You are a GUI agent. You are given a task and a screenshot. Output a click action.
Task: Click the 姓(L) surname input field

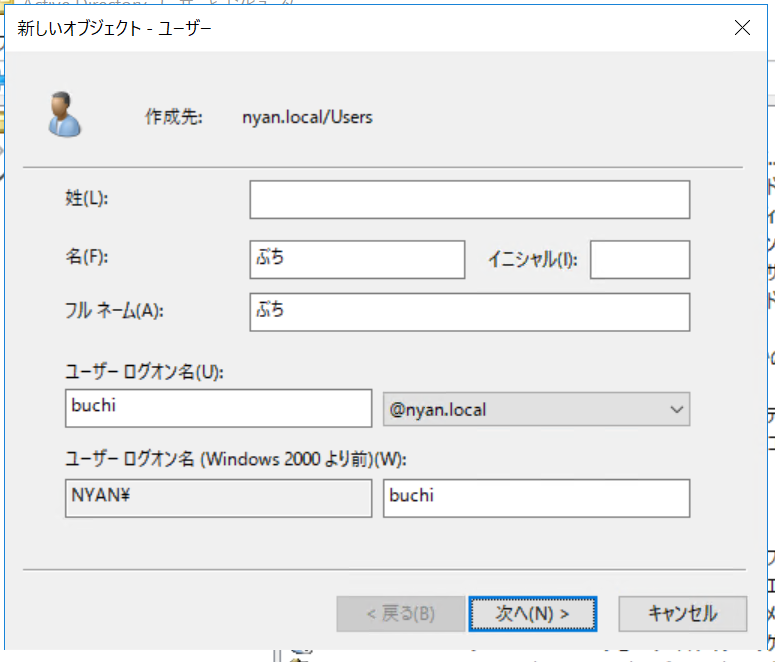(x=469, y=199)
